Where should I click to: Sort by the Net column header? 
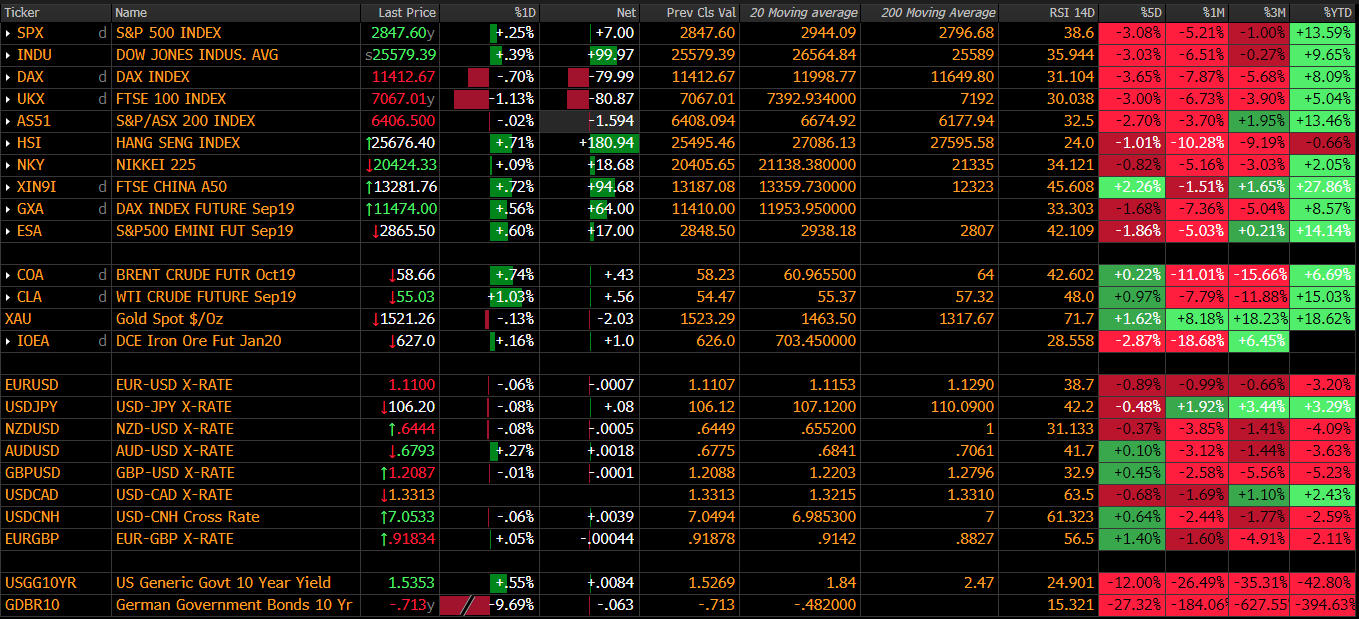pos(589,12)
